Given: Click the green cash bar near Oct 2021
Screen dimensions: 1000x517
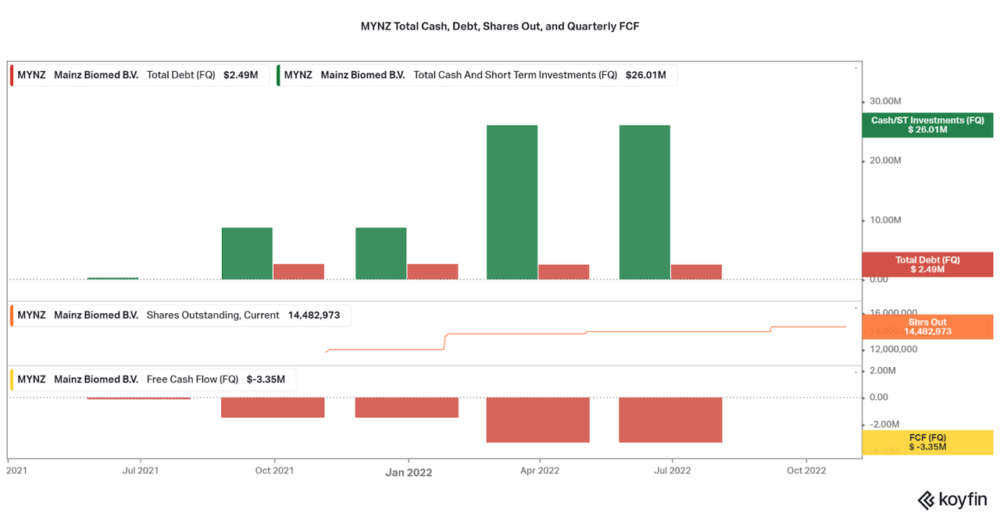Looking at the screenshot, I should coord(247,253).
